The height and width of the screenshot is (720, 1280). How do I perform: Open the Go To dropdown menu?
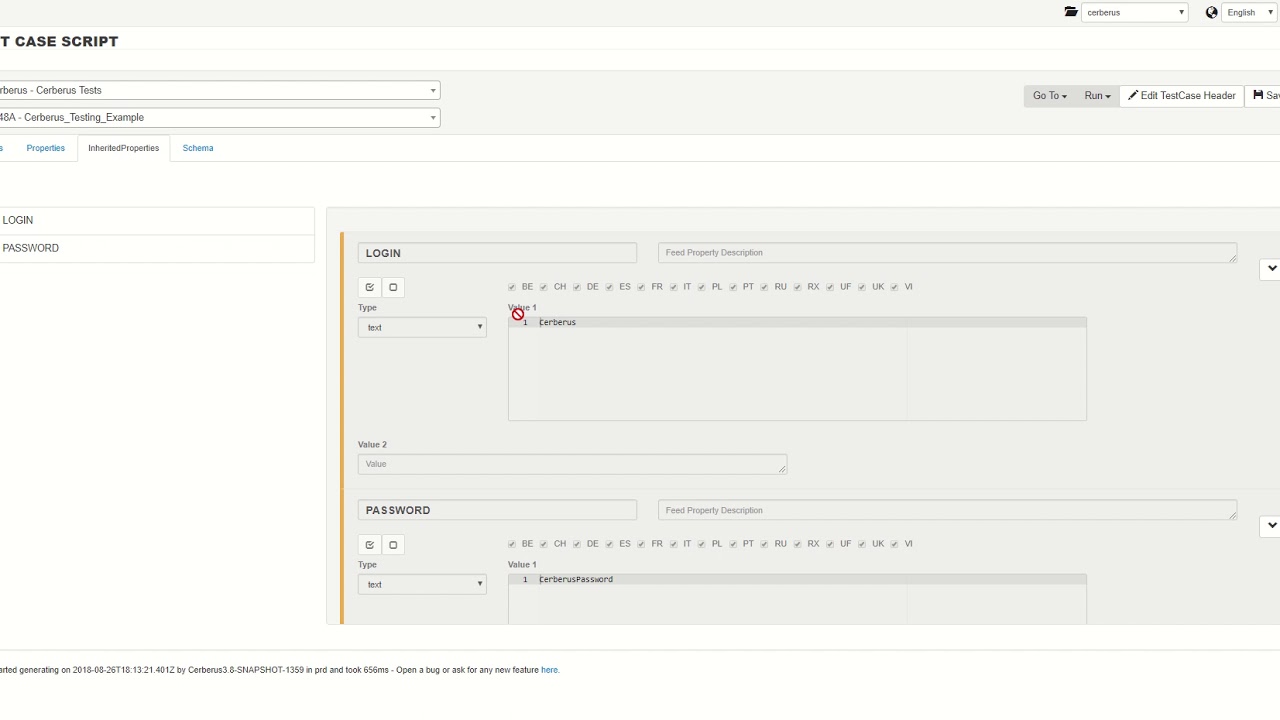(x=1049, y=96)
